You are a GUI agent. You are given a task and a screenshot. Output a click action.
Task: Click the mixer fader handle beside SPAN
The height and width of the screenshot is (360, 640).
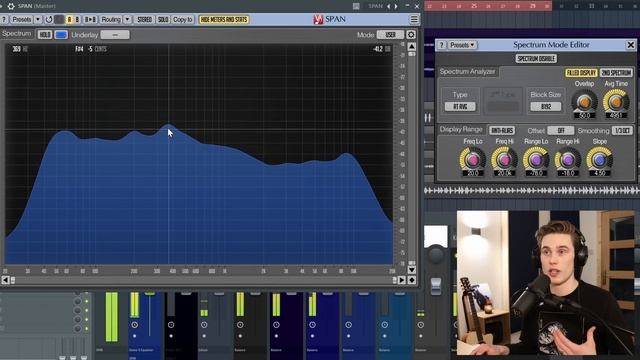(x=436, y=286)
